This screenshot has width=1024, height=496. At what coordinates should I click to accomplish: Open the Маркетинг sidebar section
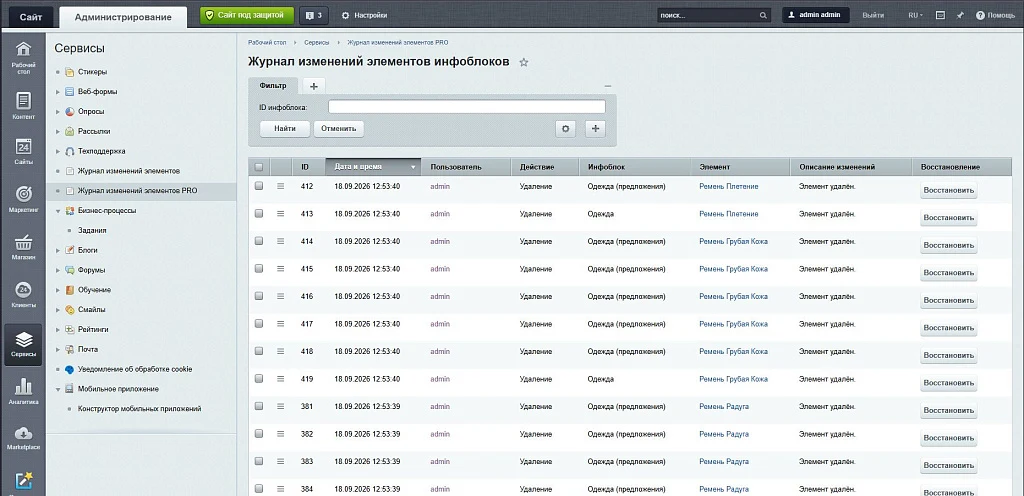[x=23, y=199]
